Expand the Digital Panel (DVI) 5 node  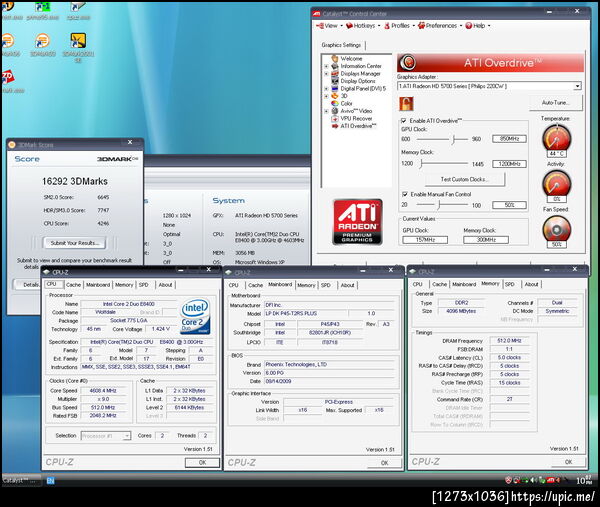(326, 89)
